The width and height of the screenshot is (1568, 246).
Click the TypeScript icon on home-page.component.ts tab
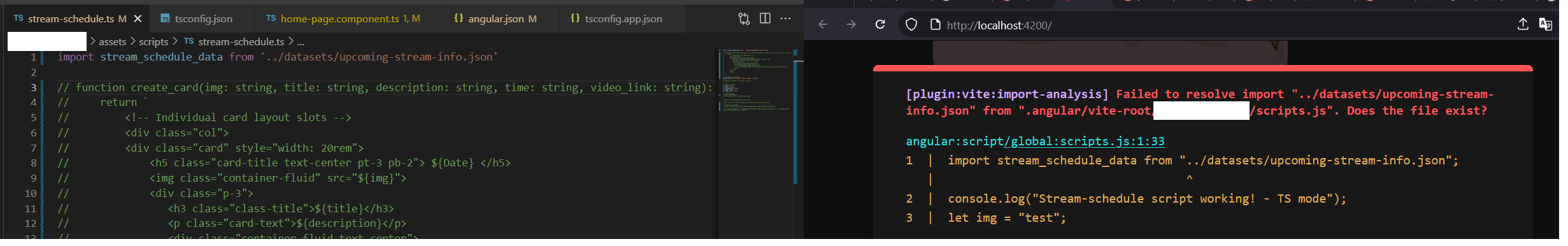click(x=271, y=18)
